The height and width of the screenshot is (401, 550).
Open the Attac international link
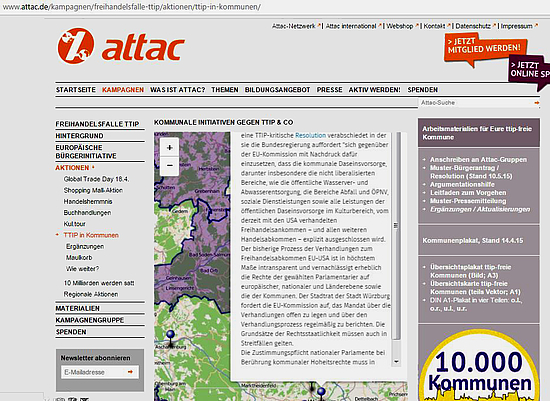tap(353, 26)
